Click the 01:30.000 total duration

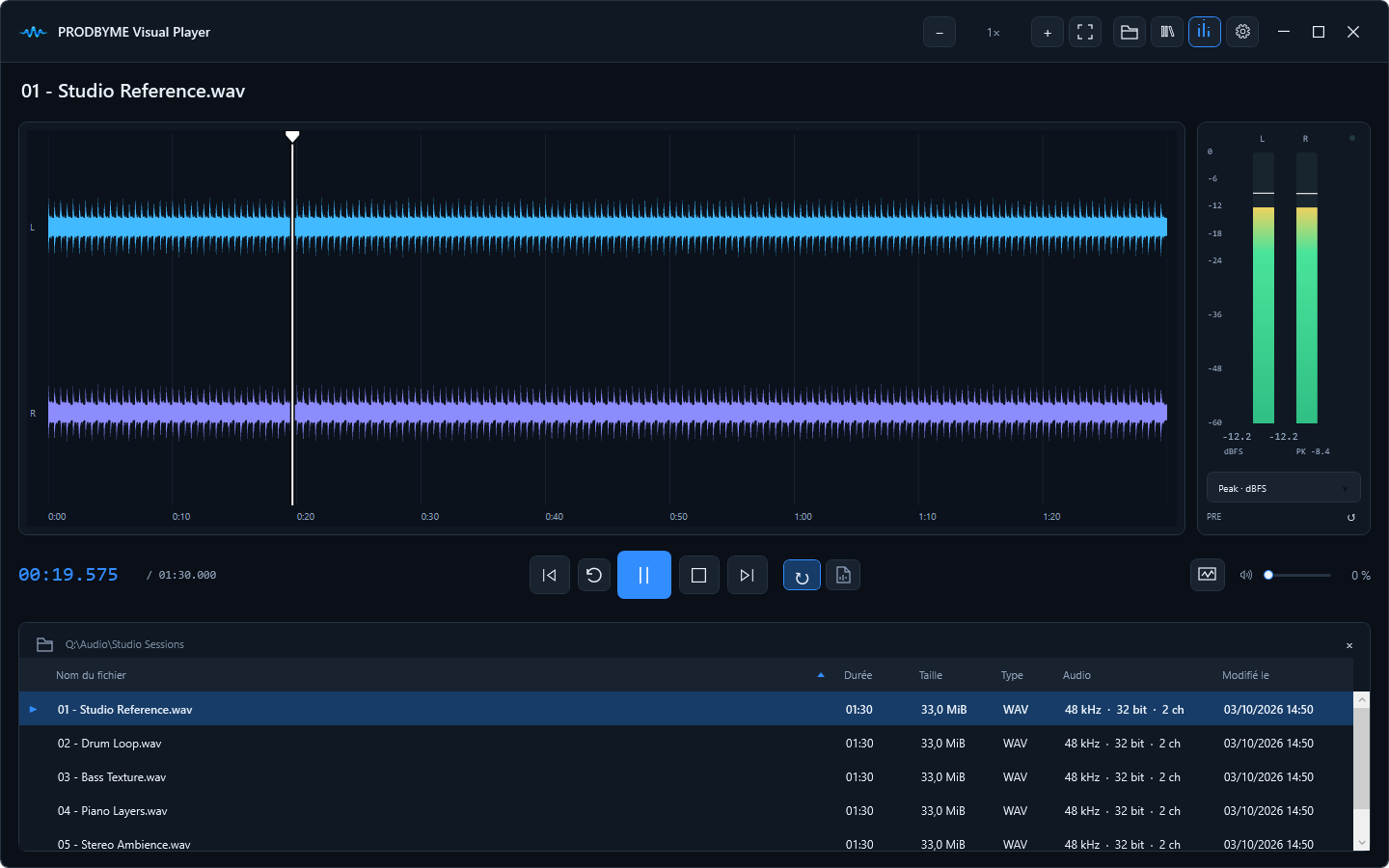coord(187,575)
